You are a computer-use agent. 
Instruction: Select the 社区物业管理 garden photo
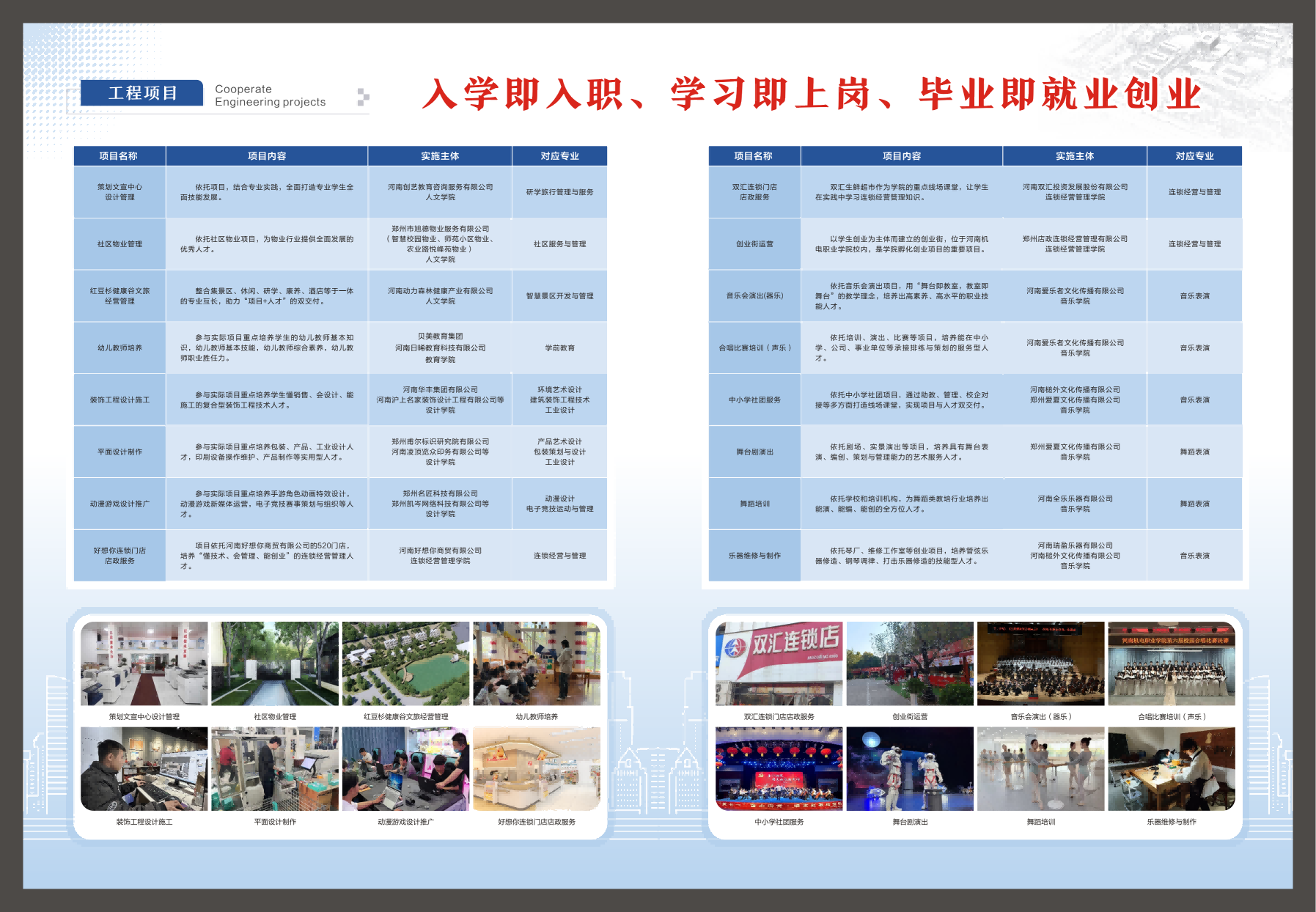[x=275, y=663]
